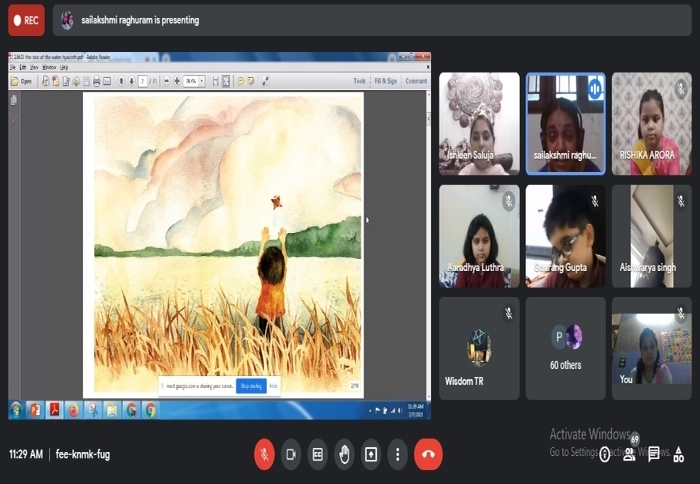Open more options three-dot menu

coord(397,455)
